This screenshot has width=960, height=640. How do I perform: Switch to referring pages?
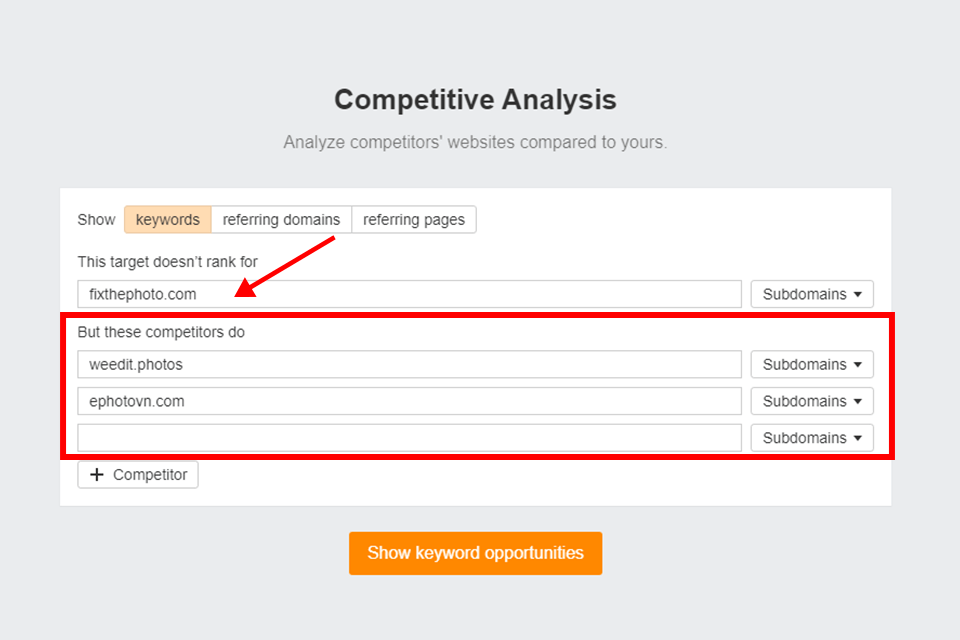pos(414,220)
